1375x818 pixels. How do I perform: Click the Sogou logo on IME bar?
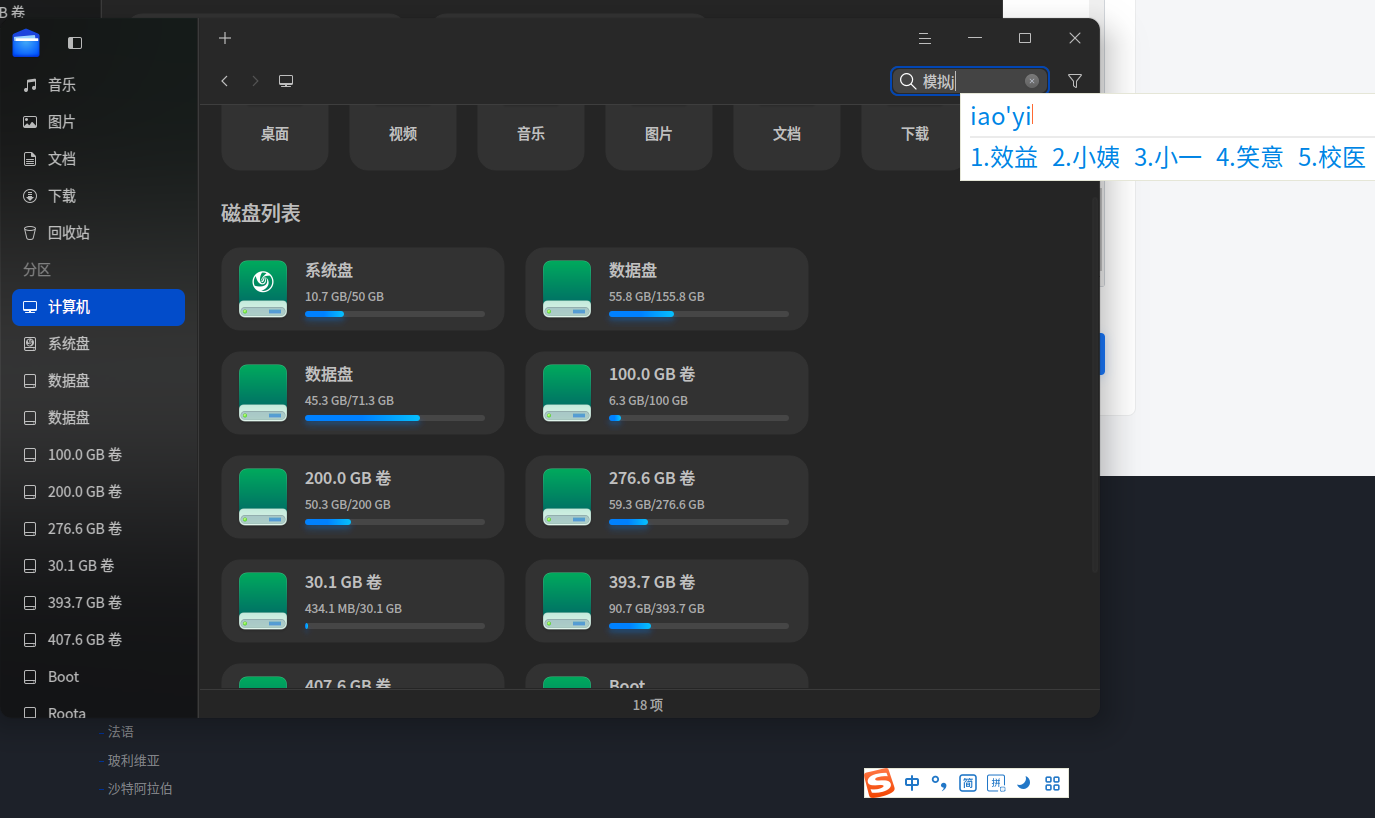click(880, 783)
